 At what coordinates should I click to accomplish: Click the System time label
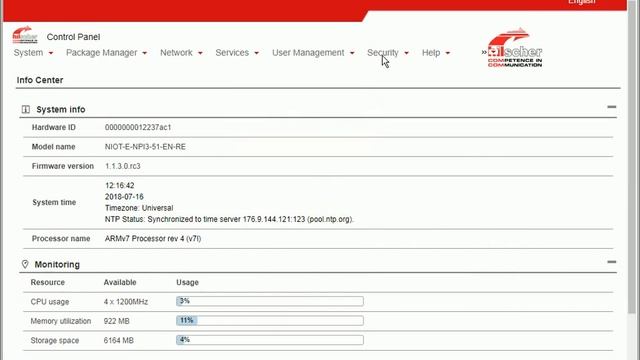coord(54,202)
